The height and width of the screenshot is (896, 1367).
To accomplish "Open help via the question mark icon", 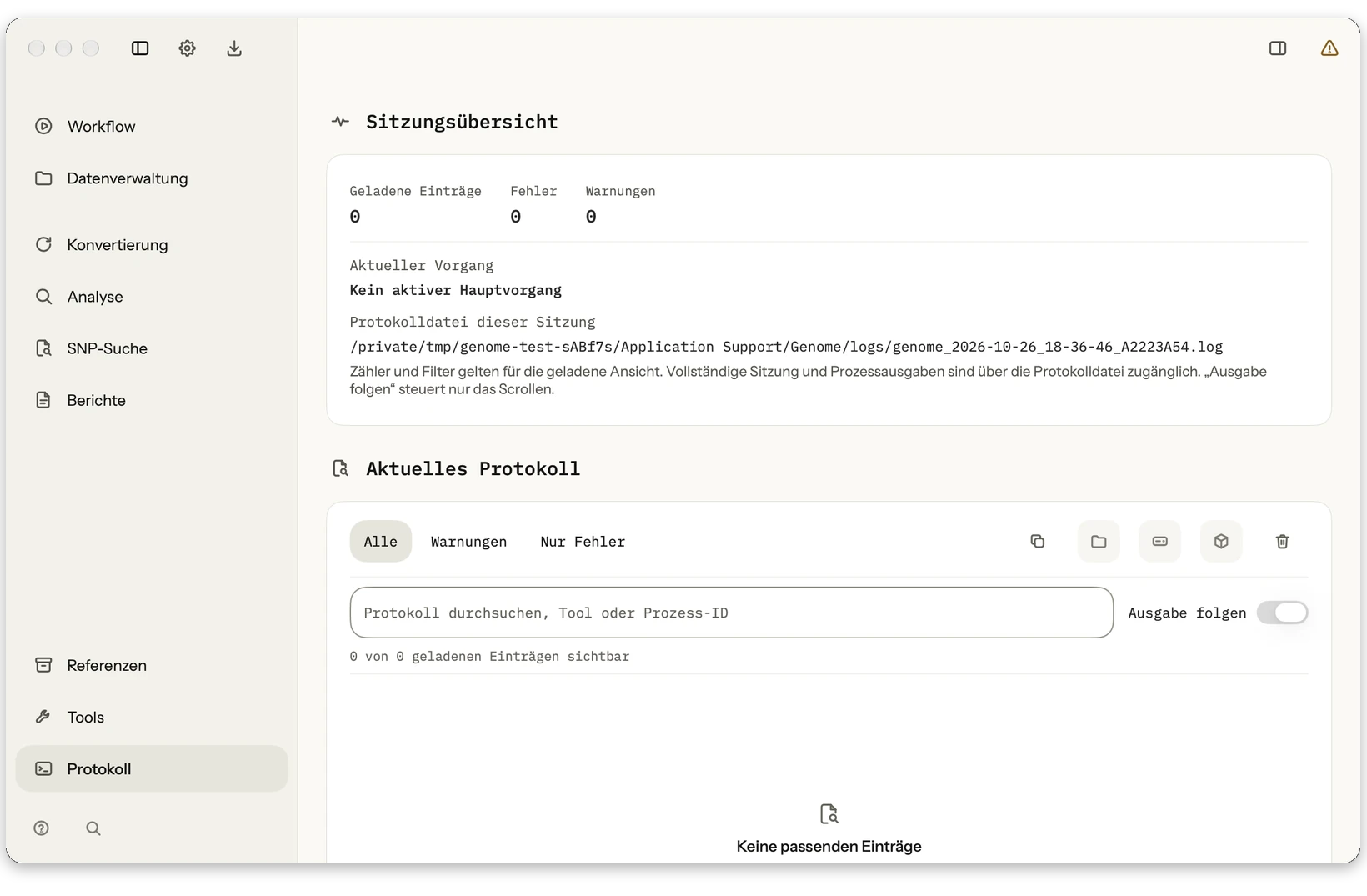I will (x=42, y=828).
